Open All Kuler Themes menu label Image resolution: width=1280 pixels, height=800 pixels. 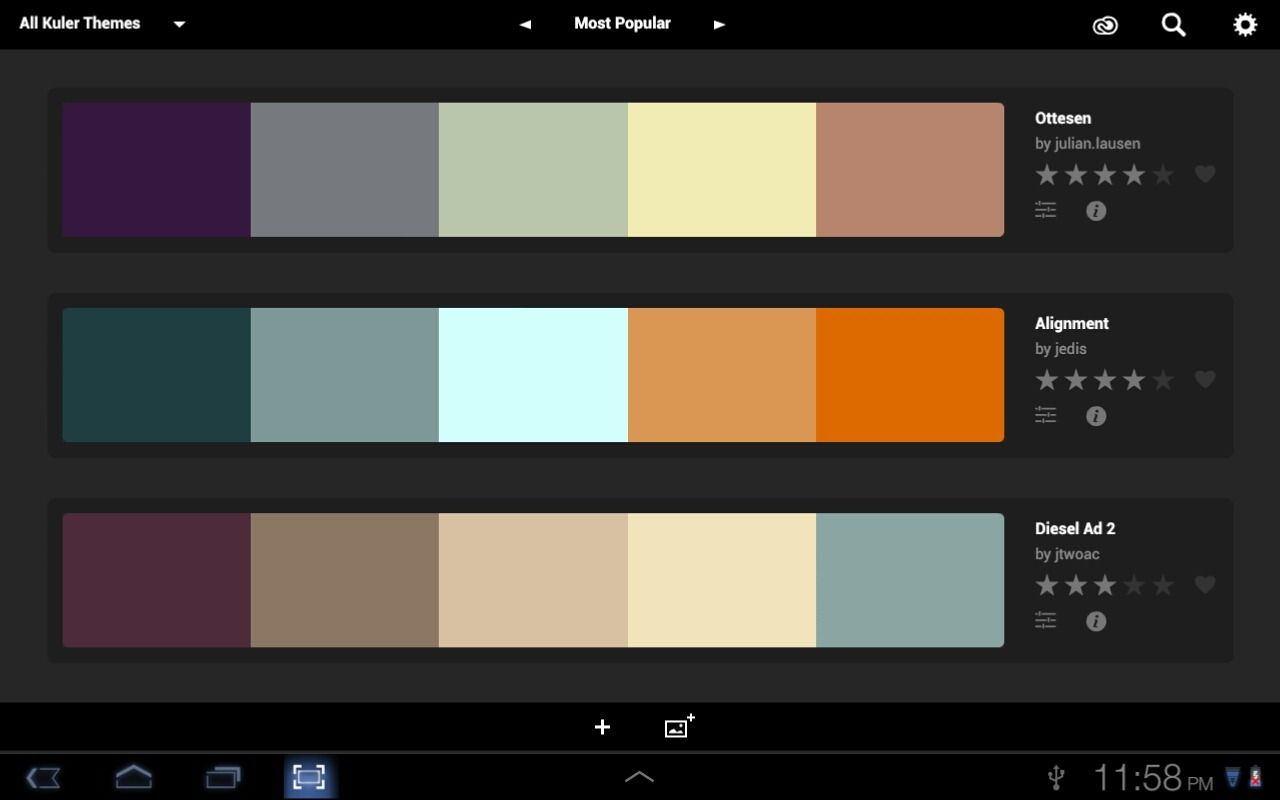pos(79,23)
